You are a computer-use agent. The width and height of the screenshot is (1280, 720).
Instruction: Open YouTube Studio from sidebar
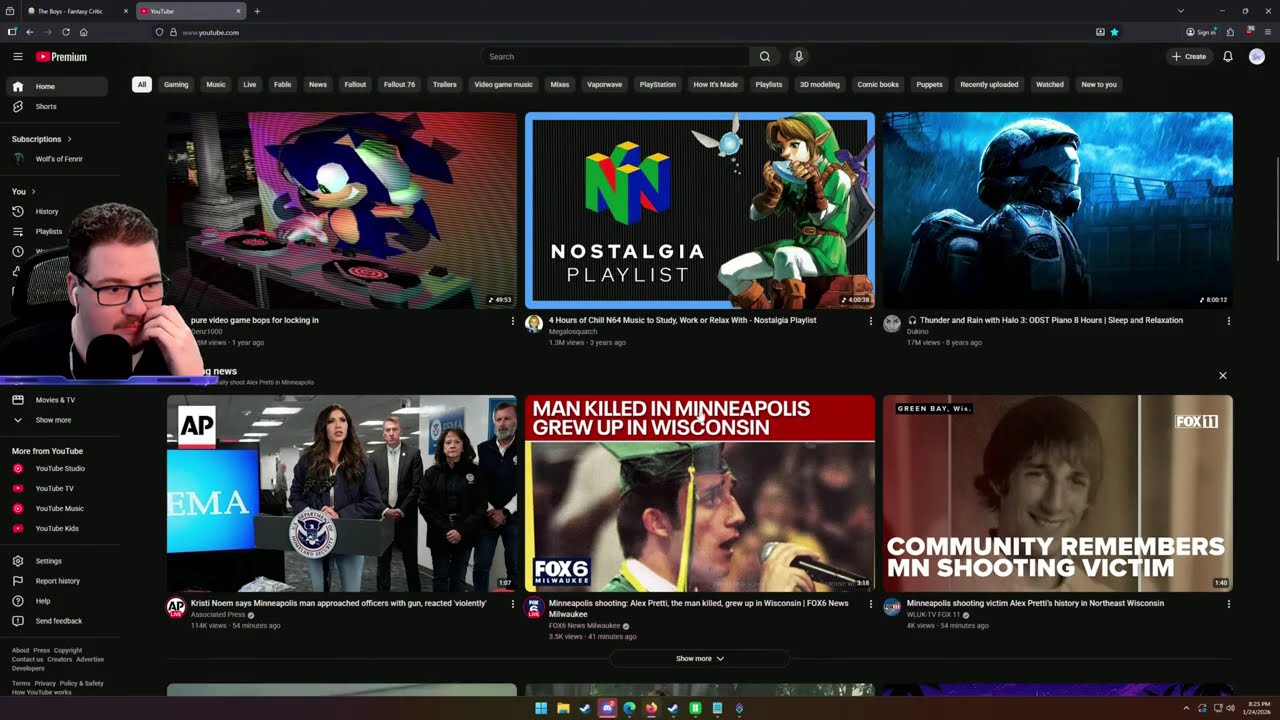click(x=59, y=468)
